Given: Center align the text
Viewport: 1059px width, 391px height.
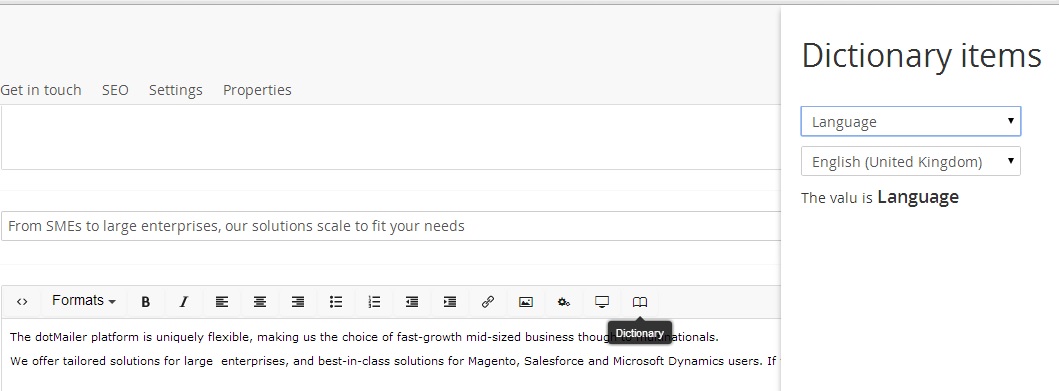Looking at the screenshot, I should pos(259,302).
